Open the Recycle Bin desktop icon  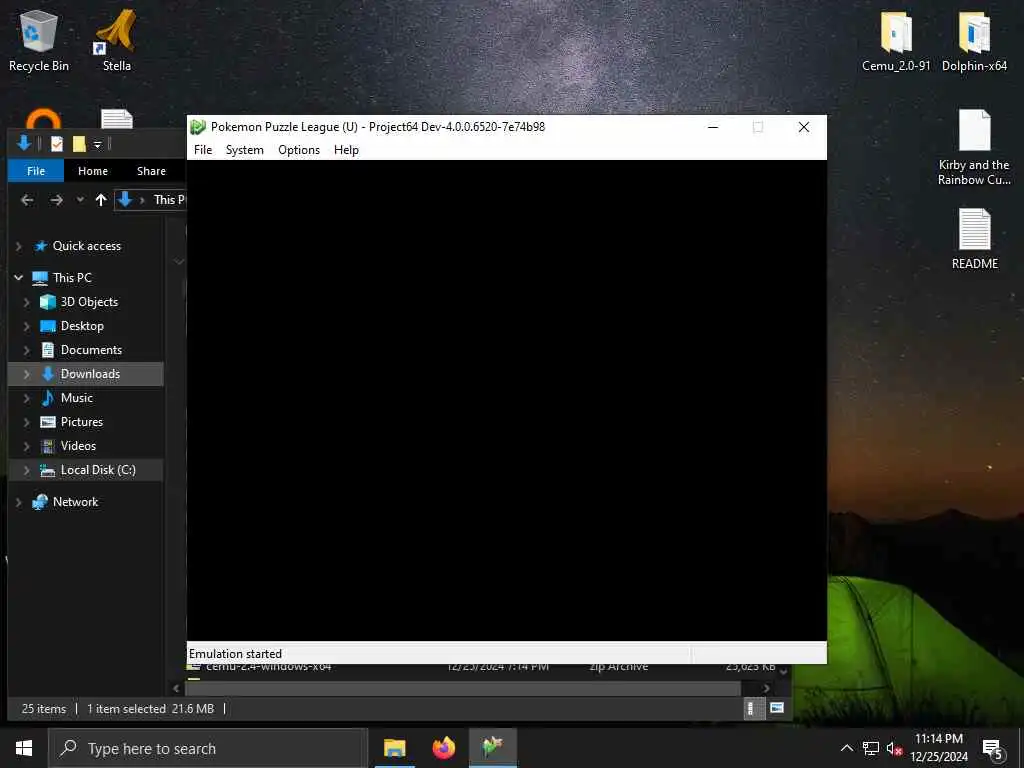coord(39,39)
